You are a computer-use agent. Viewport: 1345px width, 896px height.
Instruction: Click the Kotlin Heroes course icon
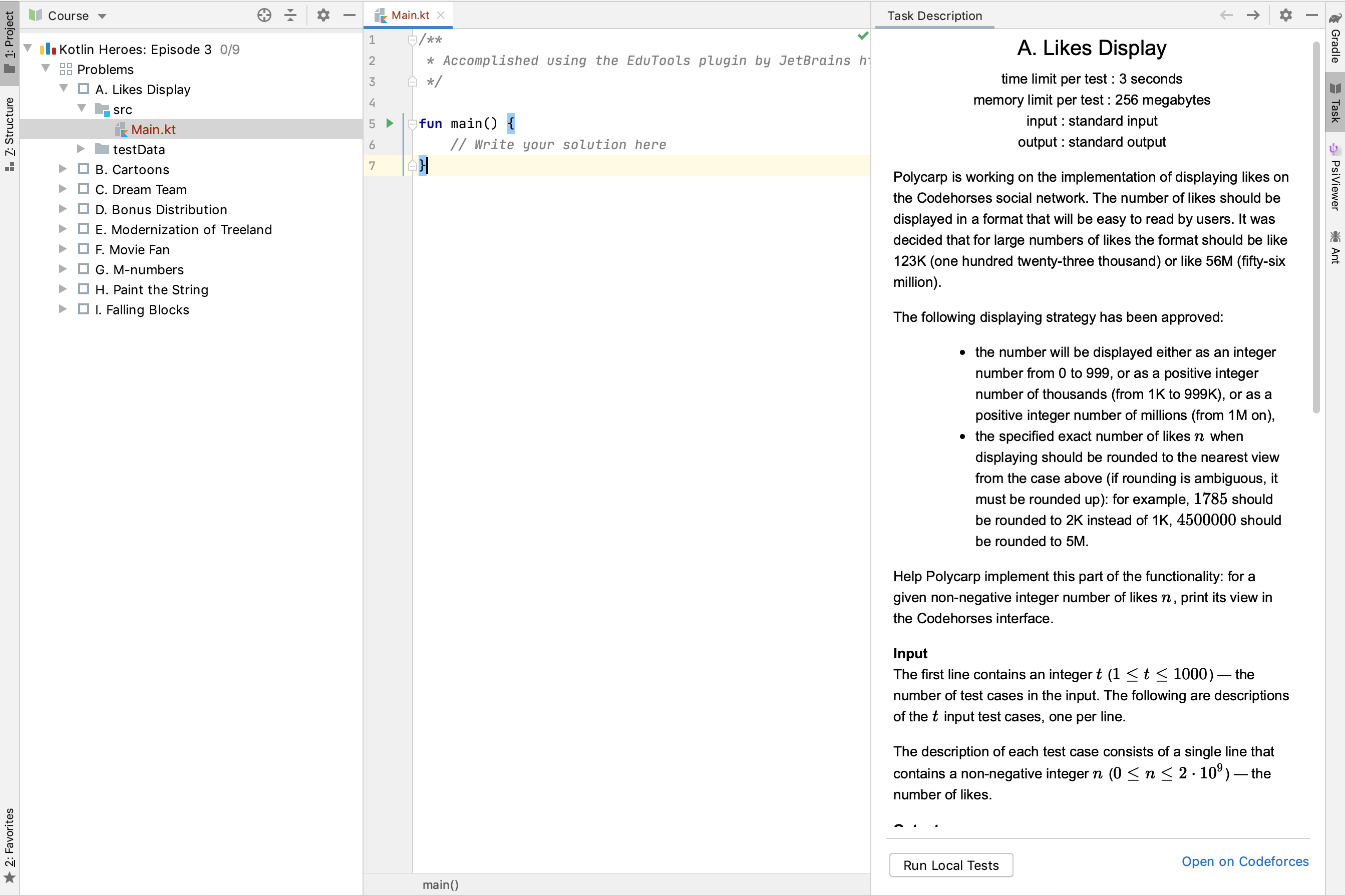click(48, 49)
